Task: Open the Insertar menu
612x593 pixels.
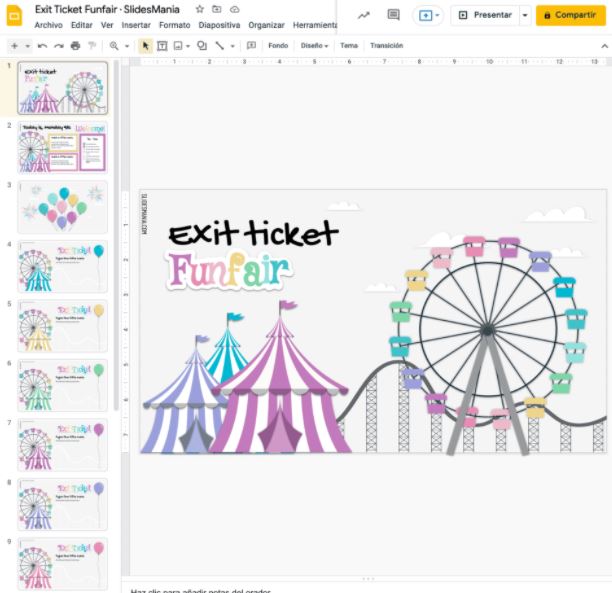Action: click(x=136, y=25)
